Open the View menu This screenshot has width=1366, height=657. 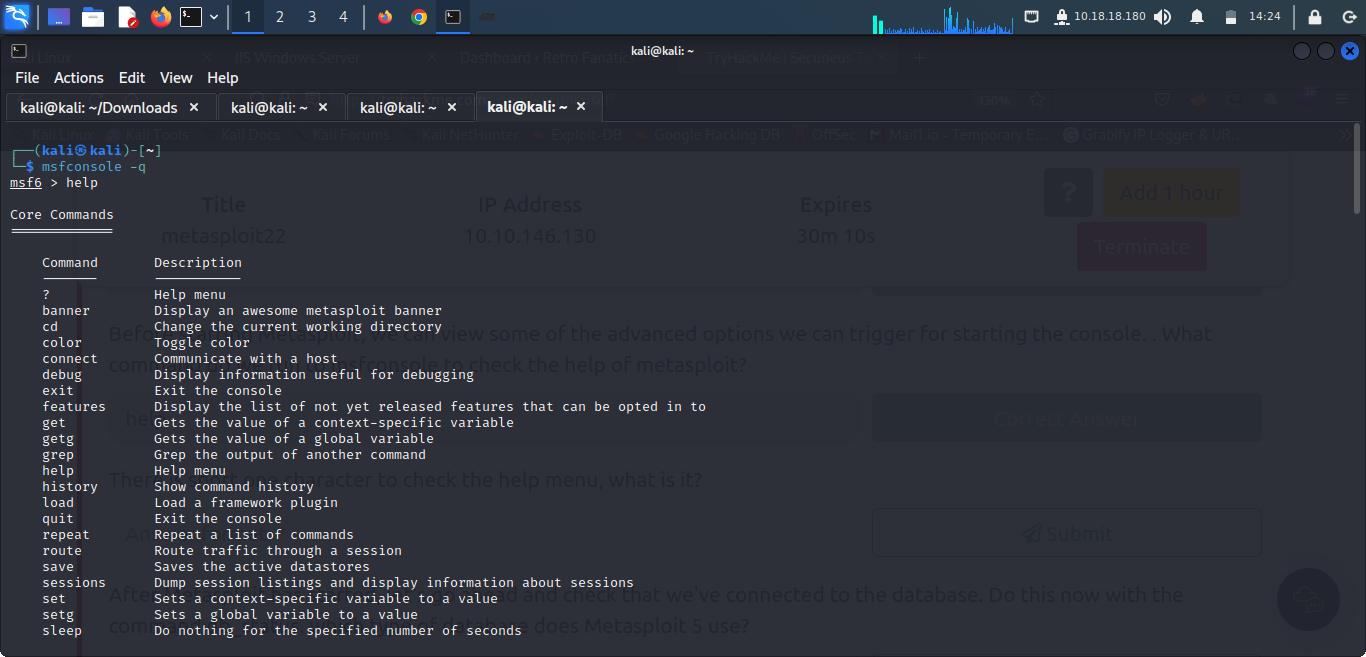[176, 78]
